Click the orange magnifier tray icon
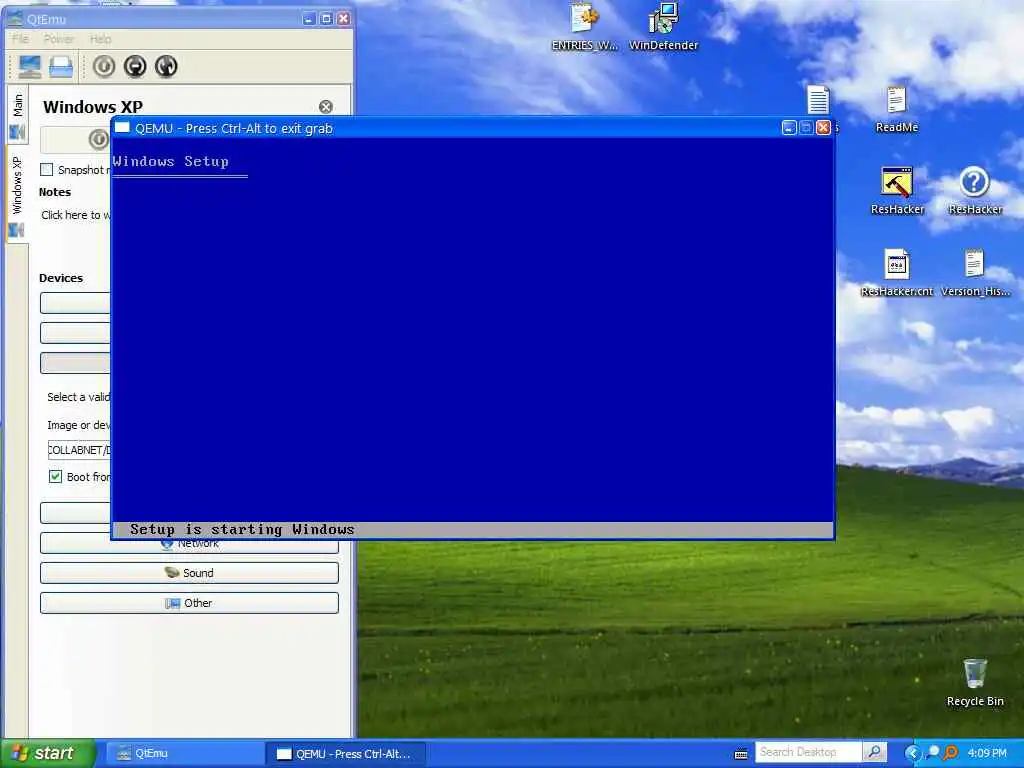Image resolution: width=1024 pixels, height=768 pixels. tap(951, 753)
